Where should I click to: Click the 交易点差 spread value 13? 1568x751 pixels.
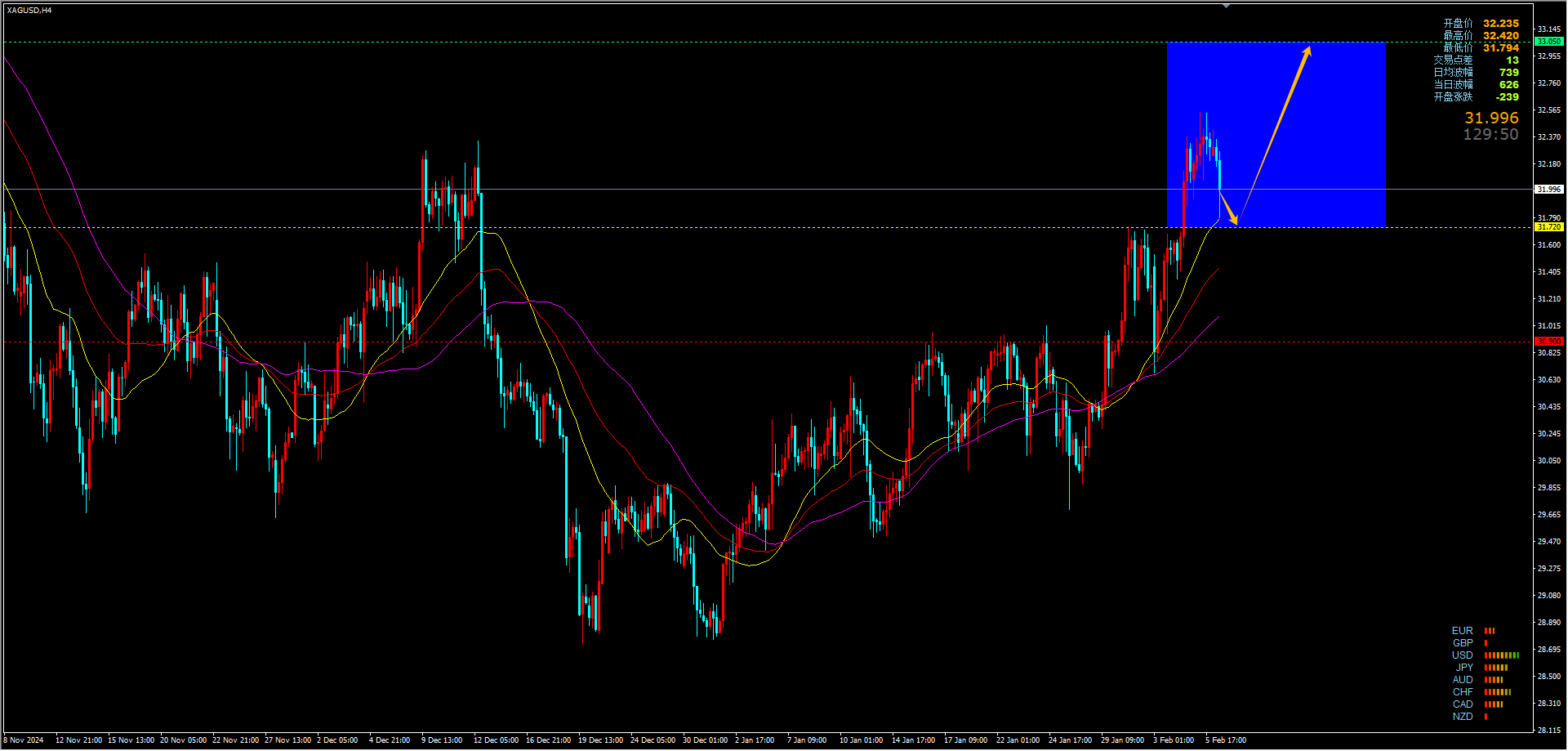1512,60
